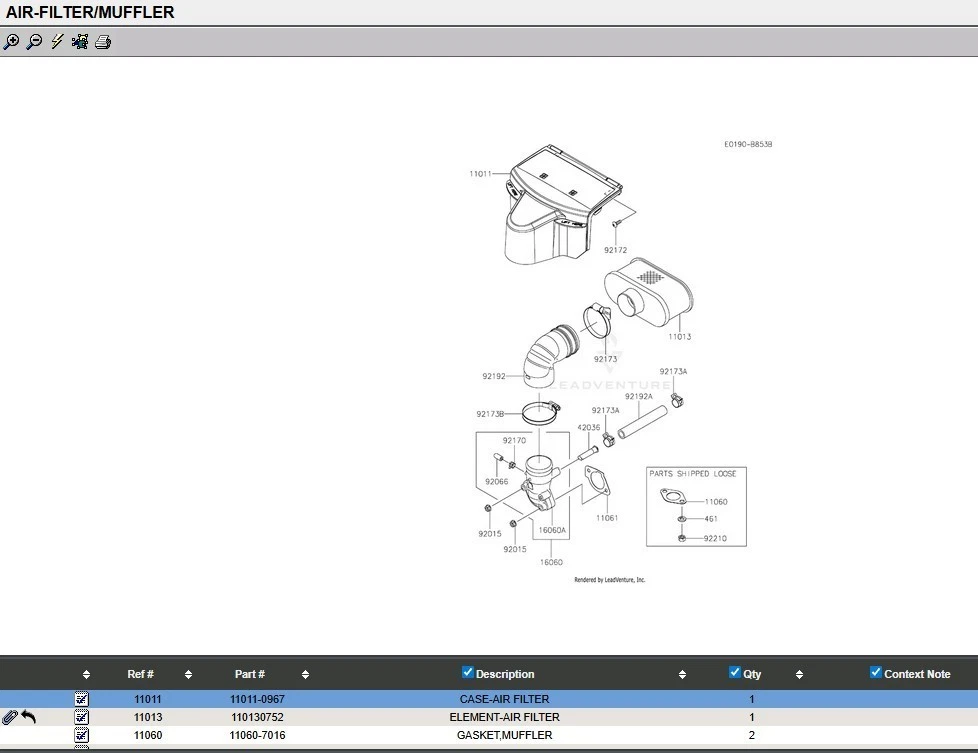
Task: Click the notepad icon for ref 11060
Action: [82, 735]
